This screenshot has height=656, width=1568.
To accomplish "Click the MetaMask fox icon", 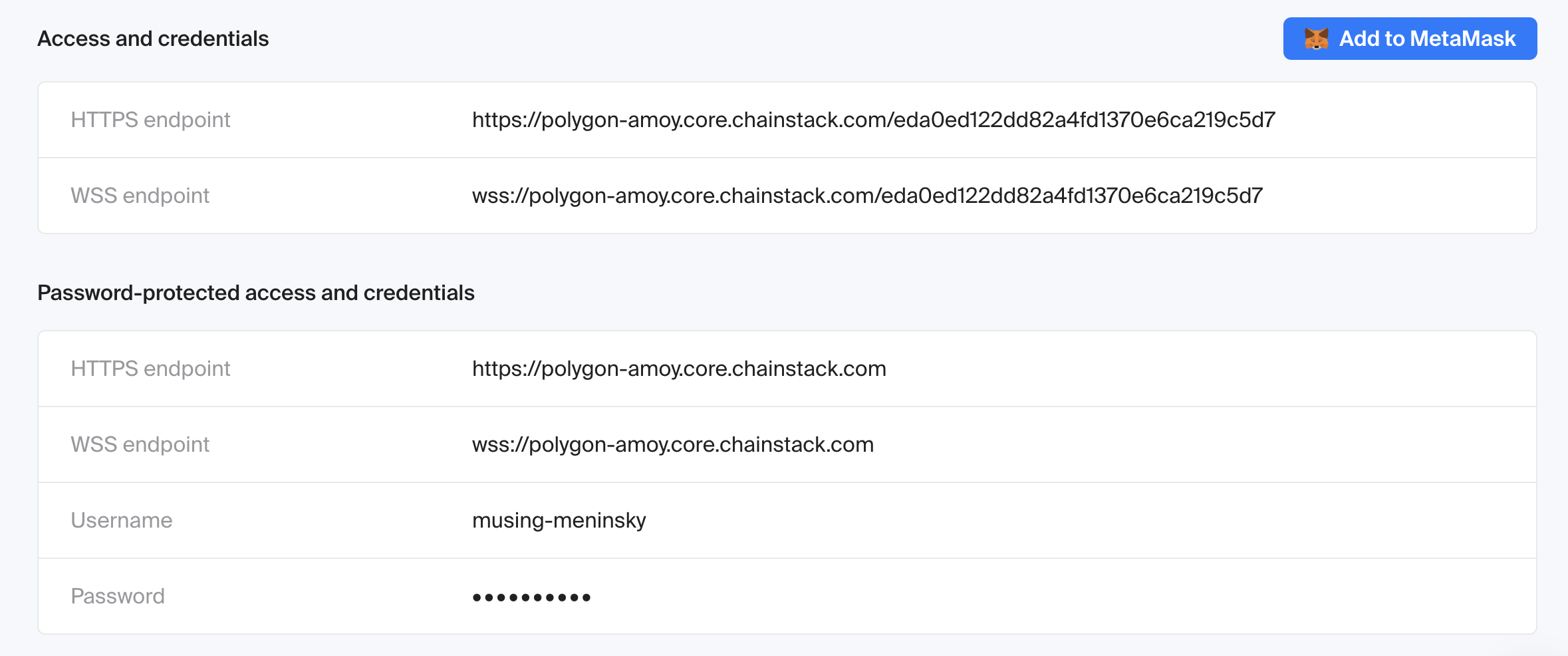I will [1316, 39].
